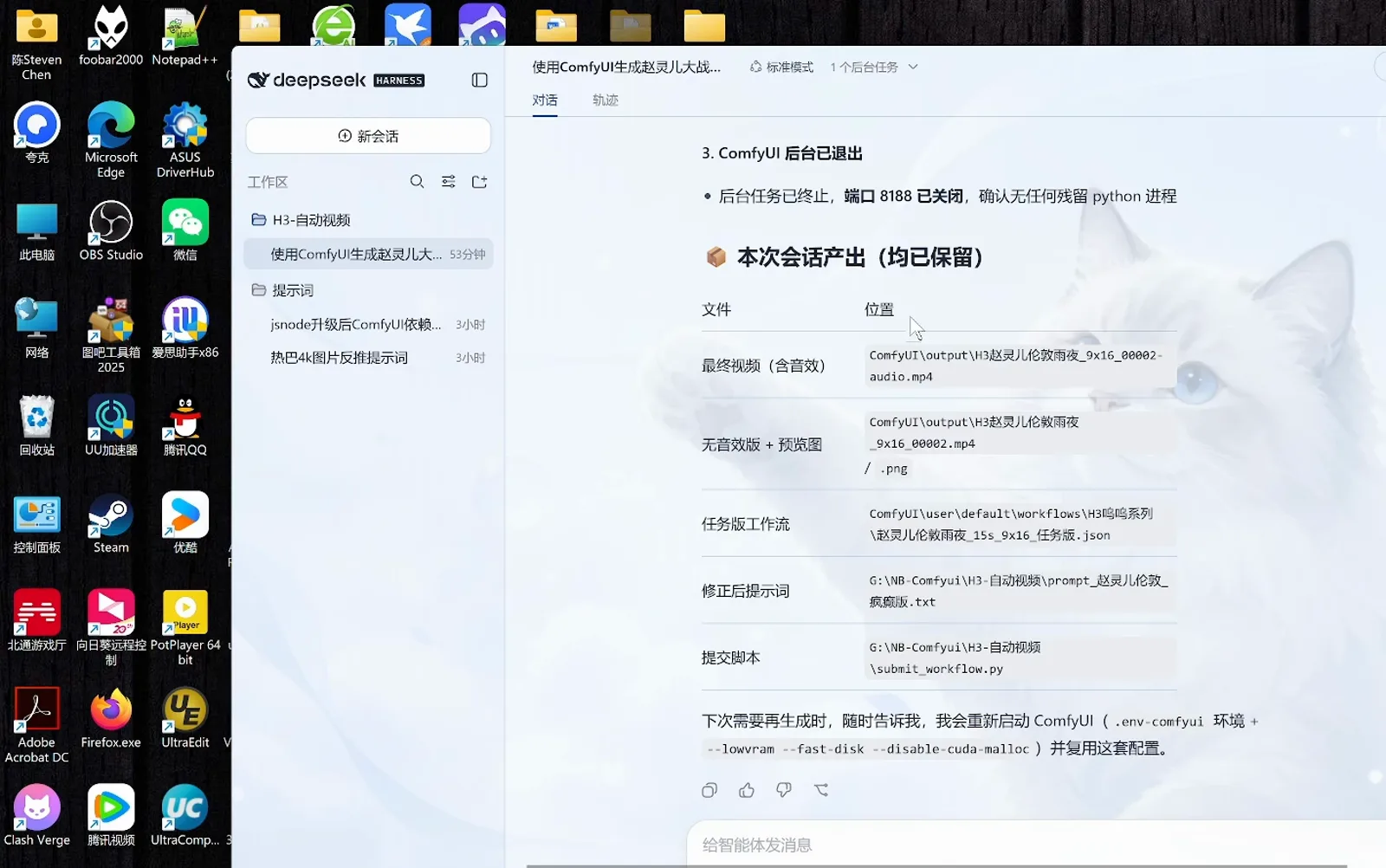
Task: Open 腾讯视频 desktop icon
Action: pyautogui.click(x=111, y=816)
